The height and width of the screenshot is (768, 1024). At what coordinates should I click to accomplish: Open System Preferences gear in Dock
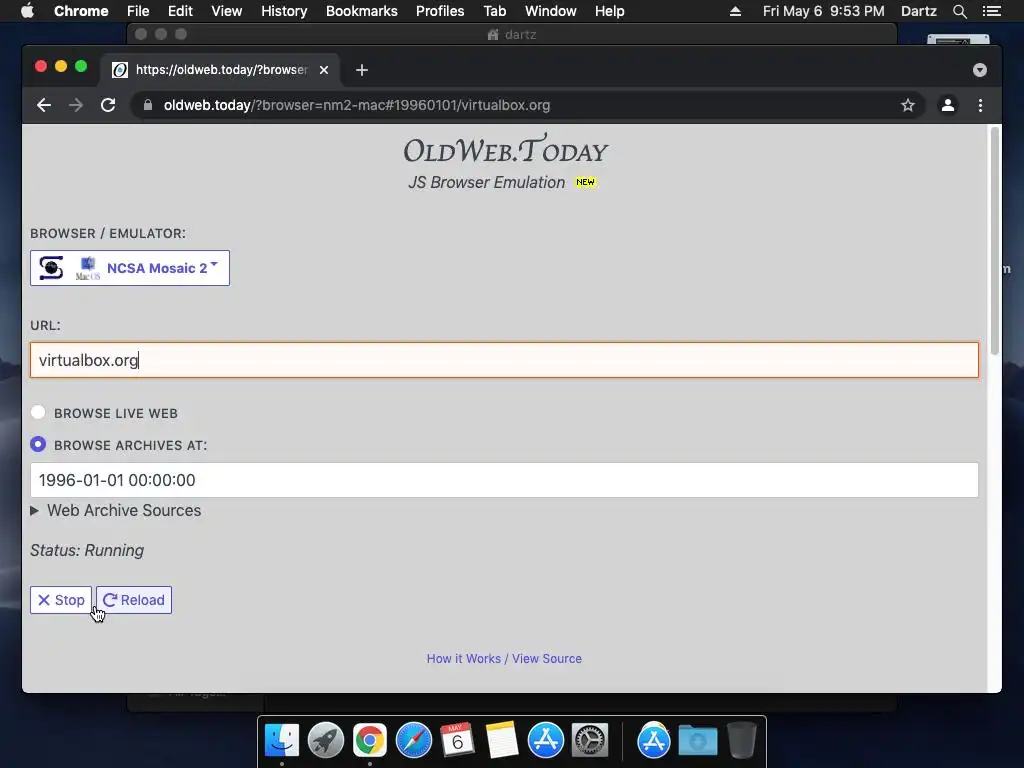[x=590, y=741]
